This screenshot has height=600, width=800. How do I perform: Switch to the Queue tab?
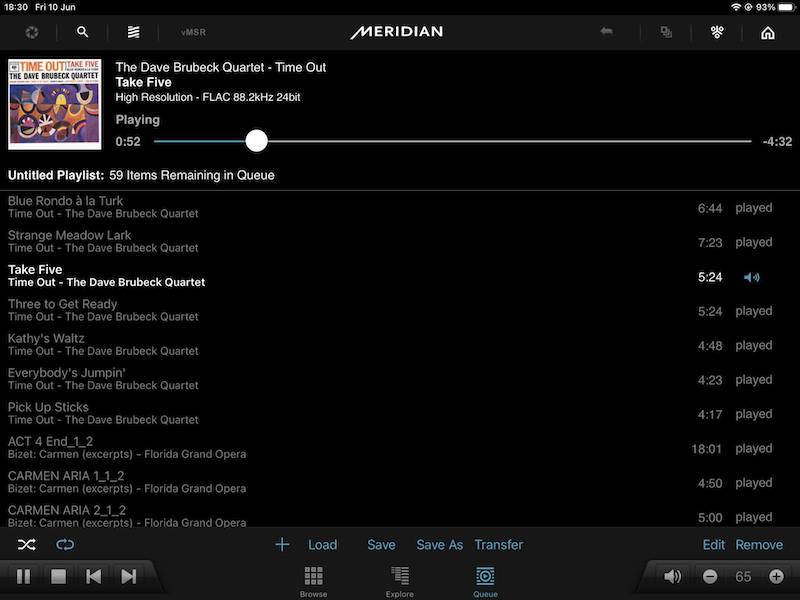pyautogui.click(x=485, y=582)
